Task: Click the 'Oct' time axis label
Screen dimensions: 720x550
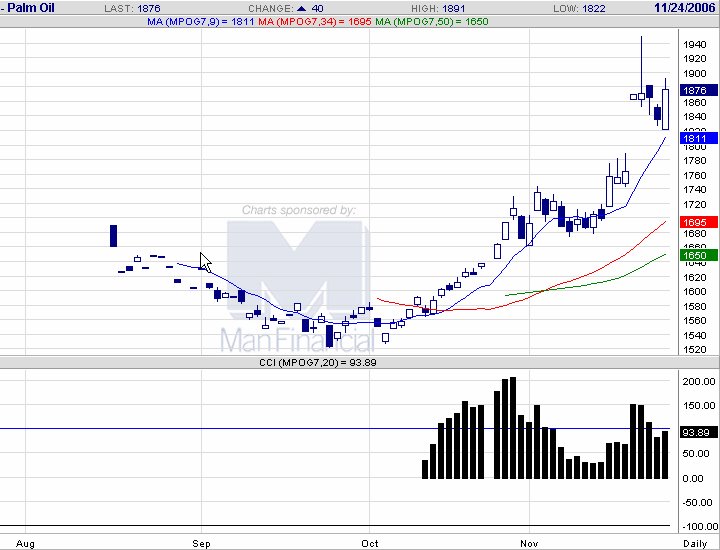Action: 370,544
